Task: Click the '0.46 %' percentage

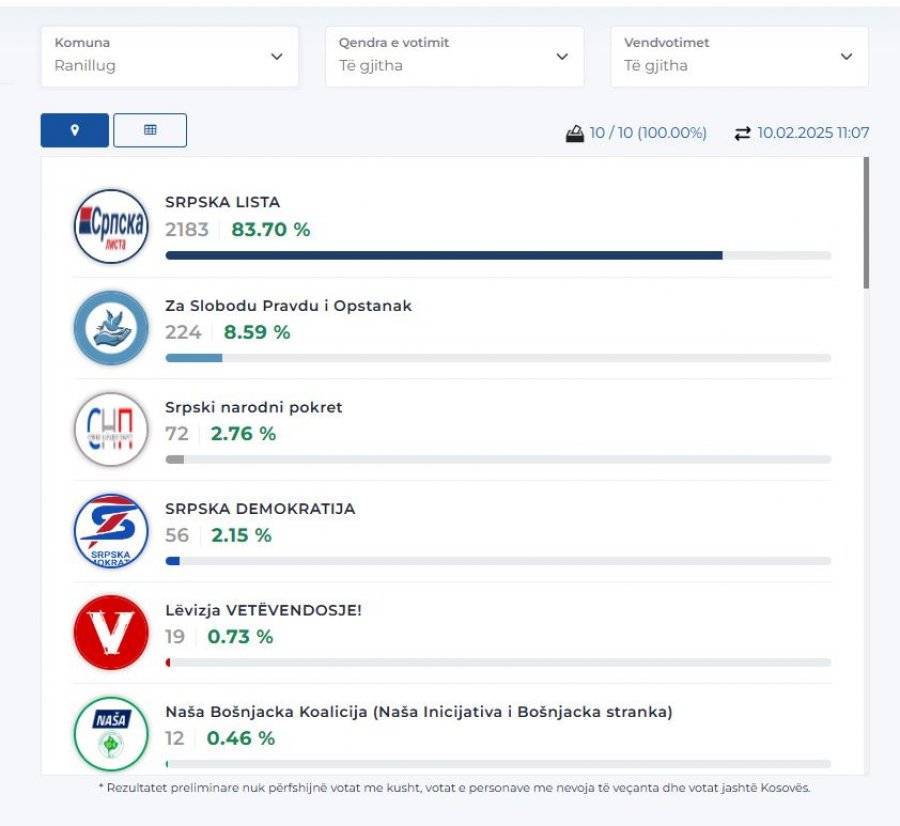Action: click(240, 738)
